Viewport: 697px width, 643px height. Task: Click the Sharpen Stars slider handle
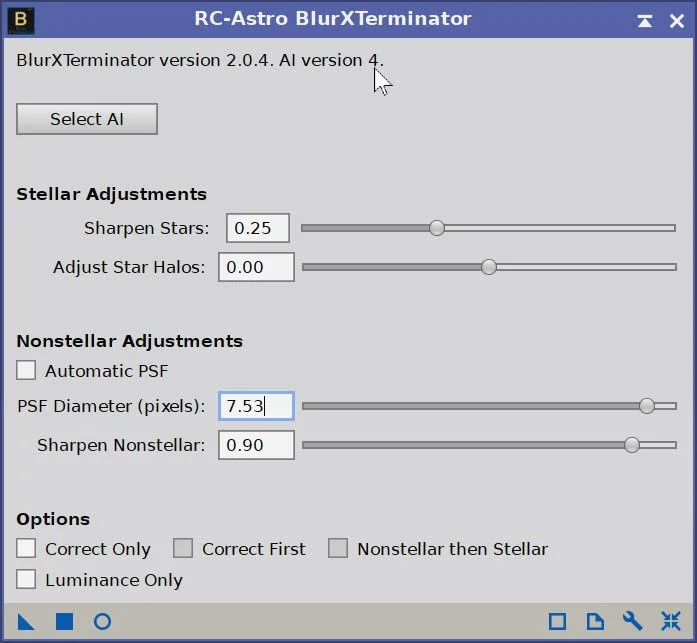pyautogui.click(x=437, y=228)
